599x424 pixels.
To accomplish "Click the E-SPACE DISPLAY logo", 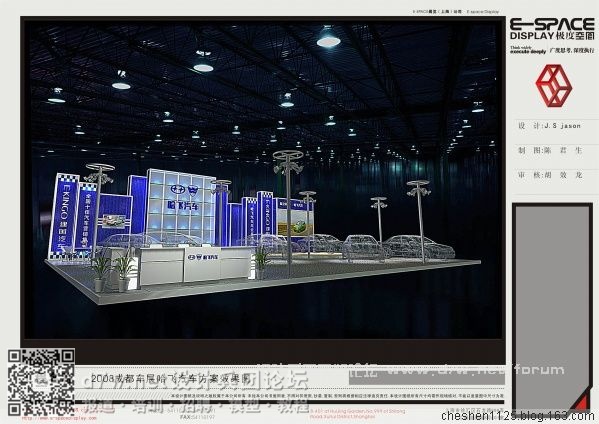I will (x=552, y=29).
